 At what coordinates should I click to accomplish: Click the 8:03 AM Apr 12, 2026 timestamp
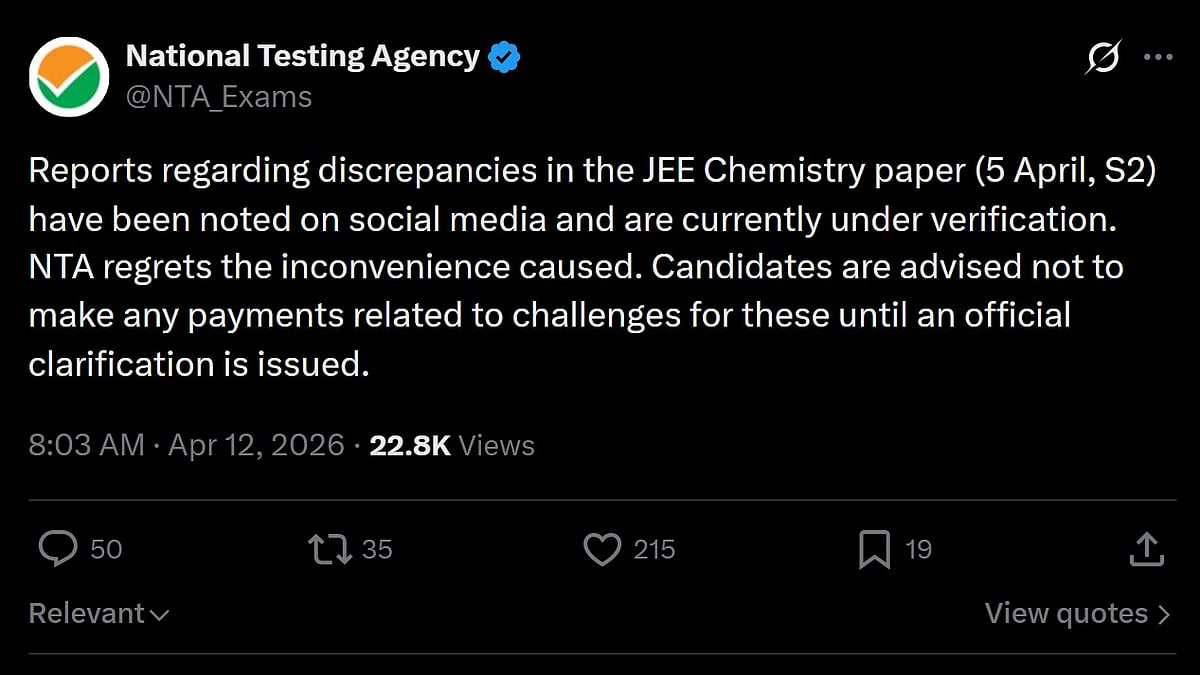point(185,445)
